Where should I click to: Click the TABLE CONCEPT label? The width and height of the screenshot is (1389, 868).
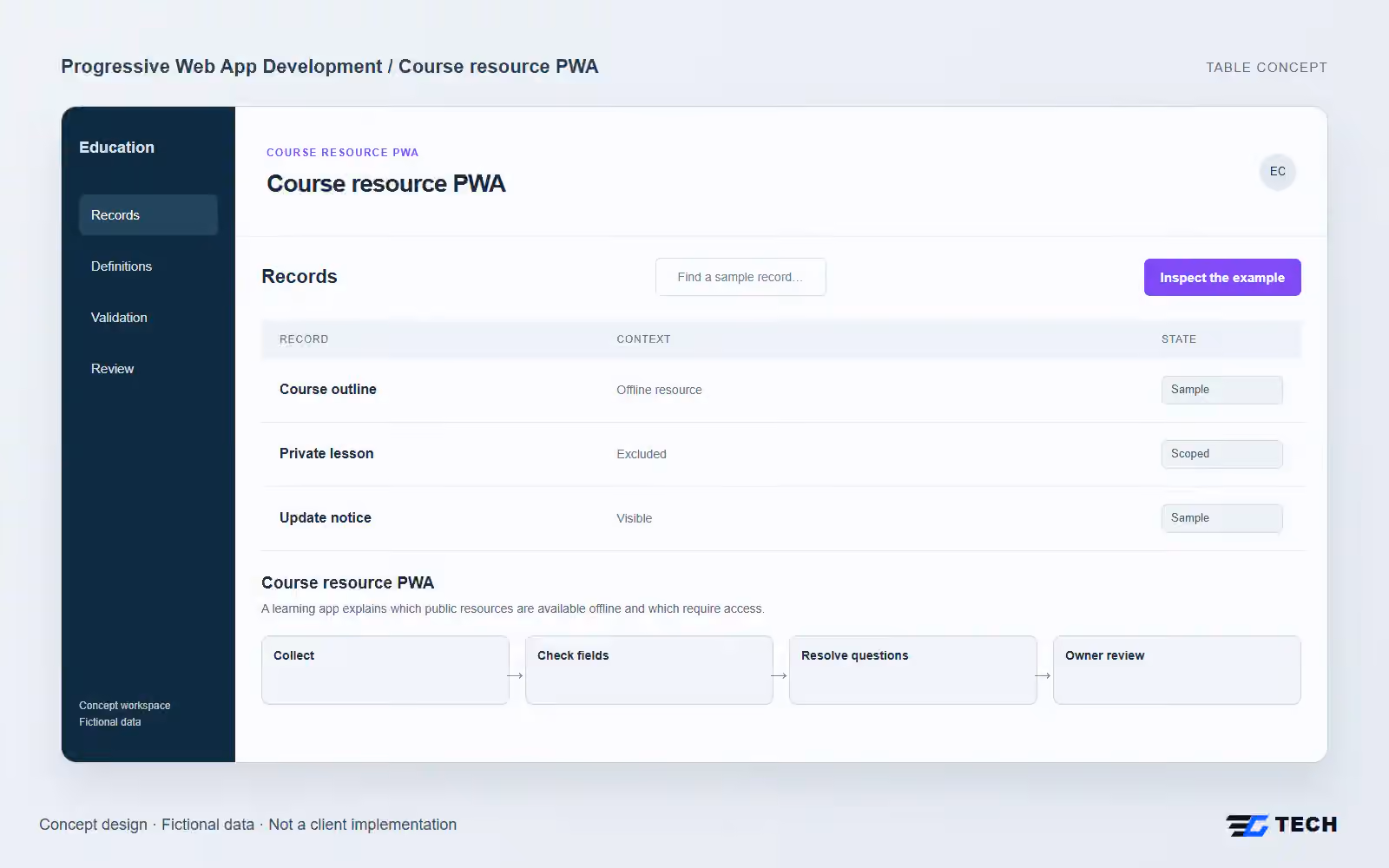coord(1266,68)
